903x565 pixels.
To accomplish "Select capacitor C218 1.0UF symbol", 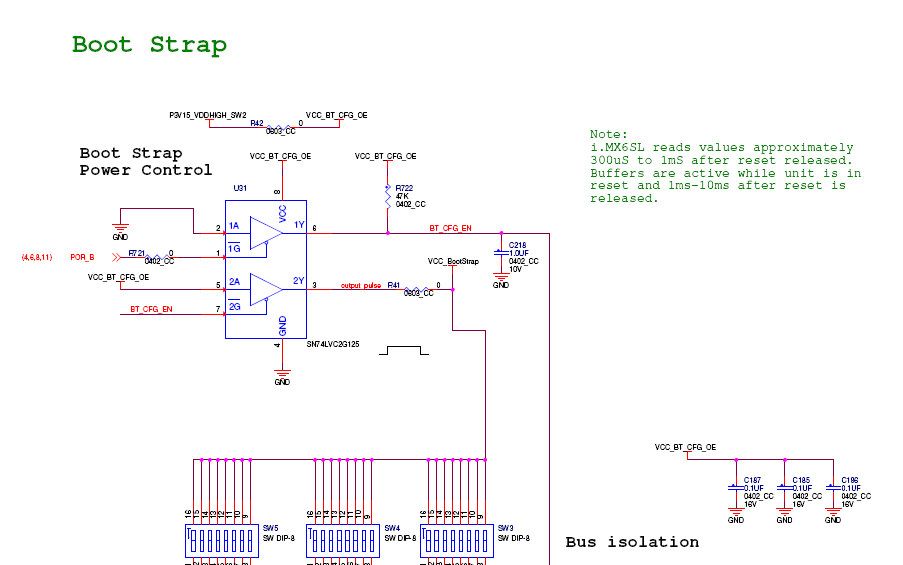I will point(501,252).
